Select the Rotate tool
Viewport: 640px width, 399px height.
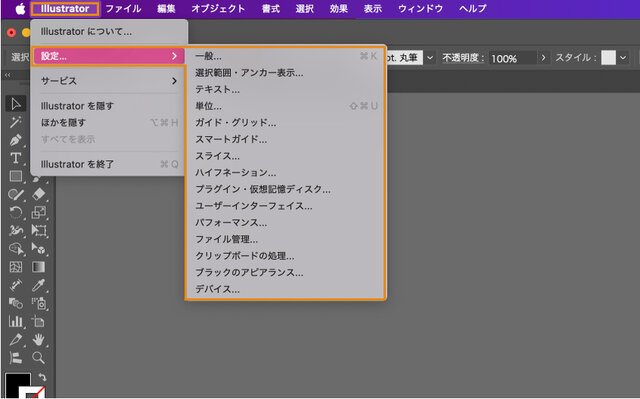(16, 213)
